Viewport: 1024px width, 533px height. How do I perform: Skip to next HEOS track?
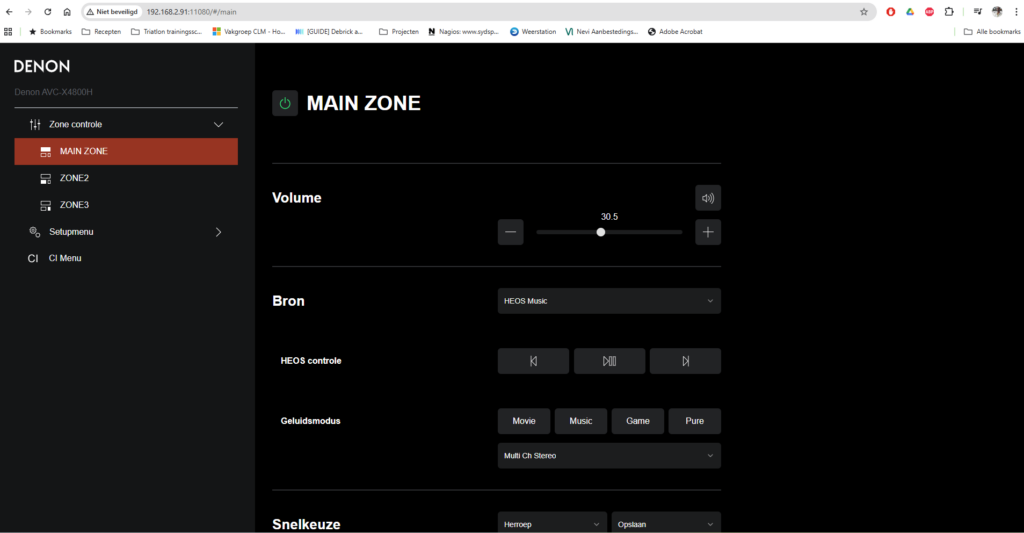click(x=685, y=361)
